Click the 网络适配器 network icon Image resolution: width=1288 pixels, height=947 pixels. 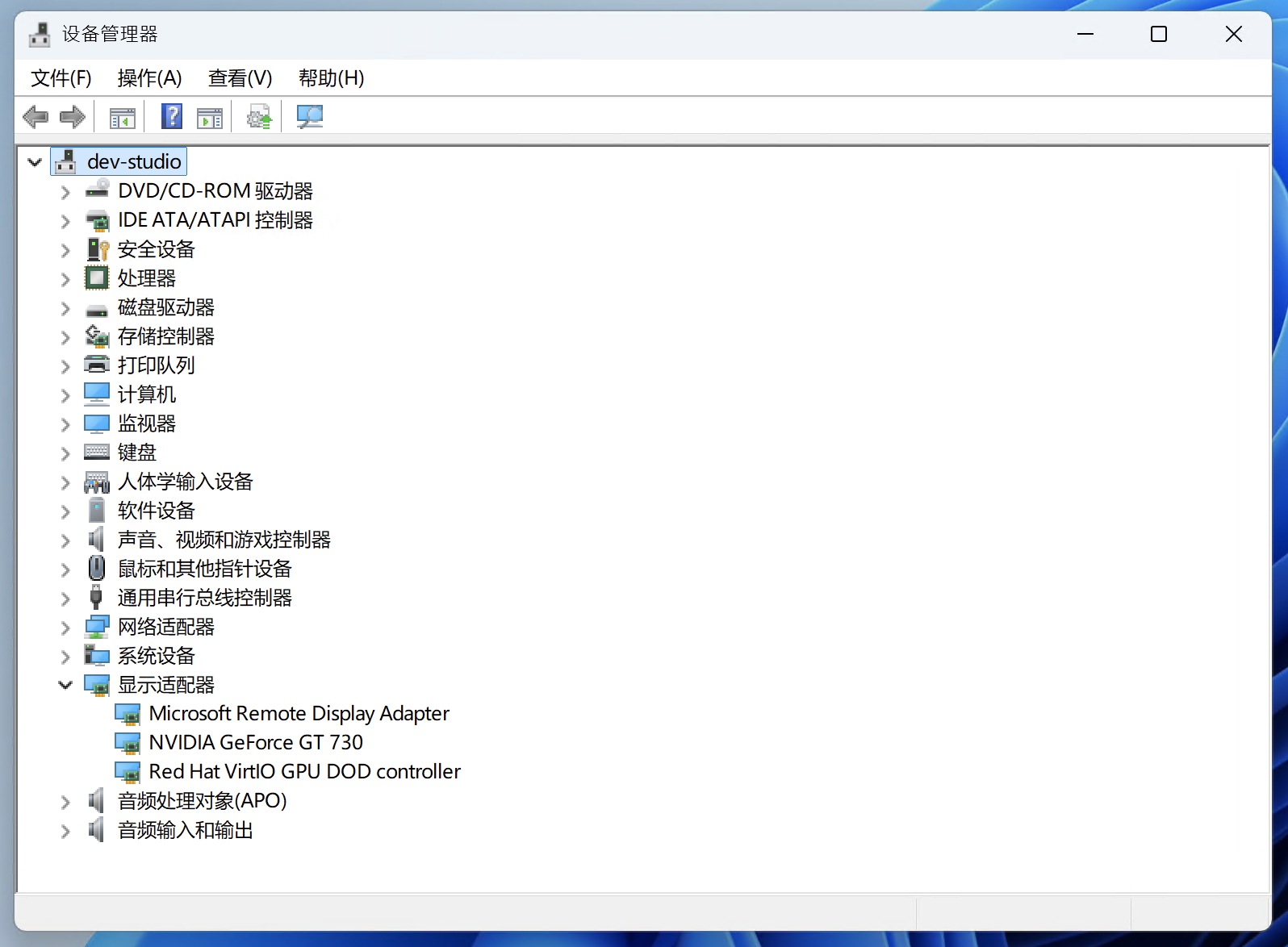(x=97, y=627)
